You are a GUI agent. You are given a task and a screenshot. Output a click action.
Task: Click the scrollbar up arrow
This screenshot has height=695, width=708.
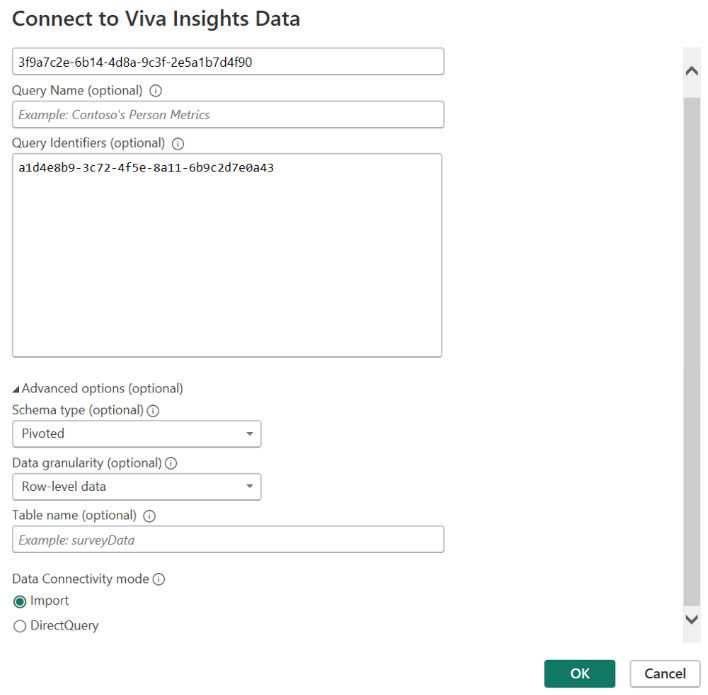pos(692,71)
